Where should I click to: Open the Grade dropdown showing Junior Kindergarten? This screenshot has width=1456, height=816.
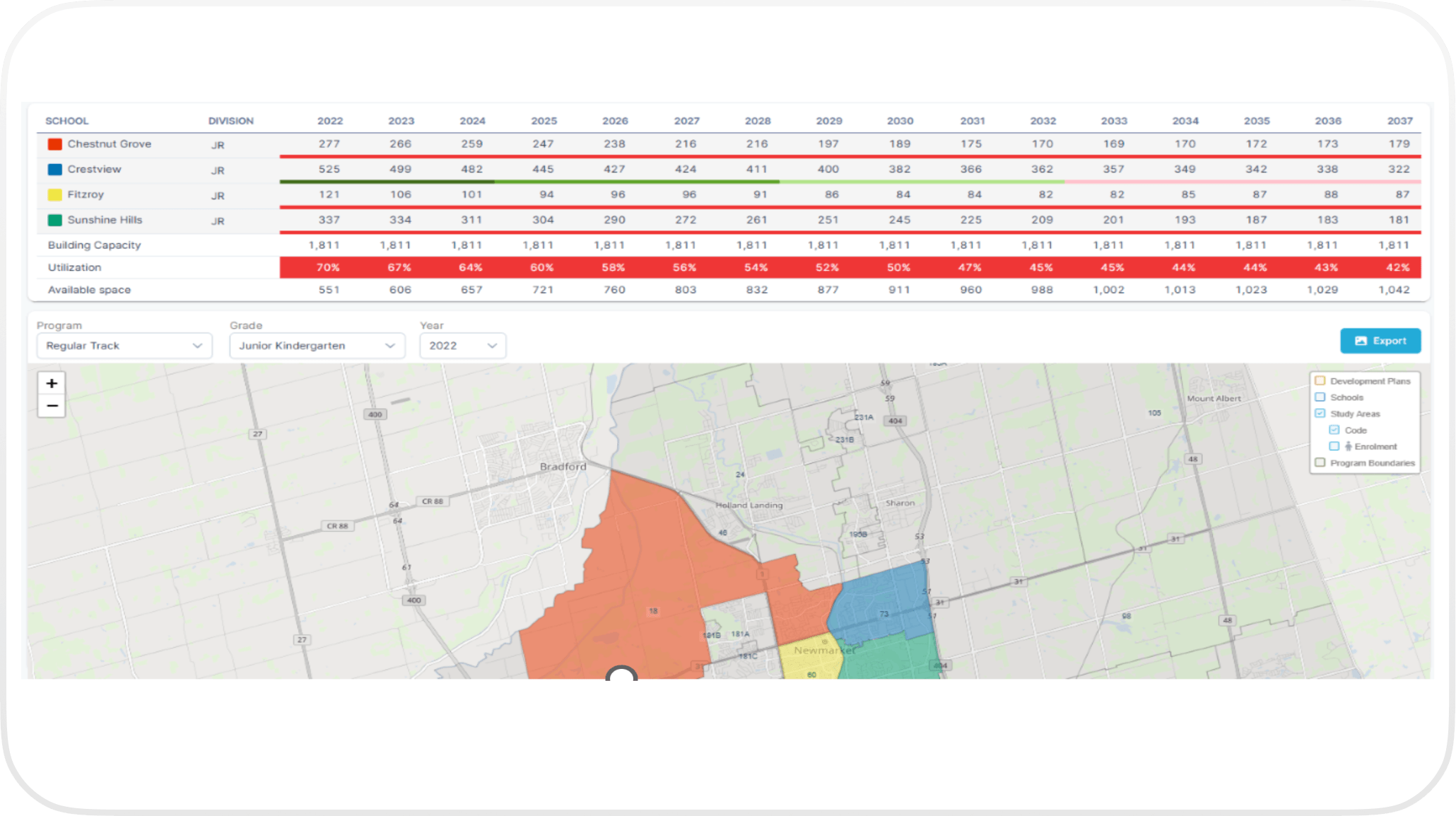(317, 346)
